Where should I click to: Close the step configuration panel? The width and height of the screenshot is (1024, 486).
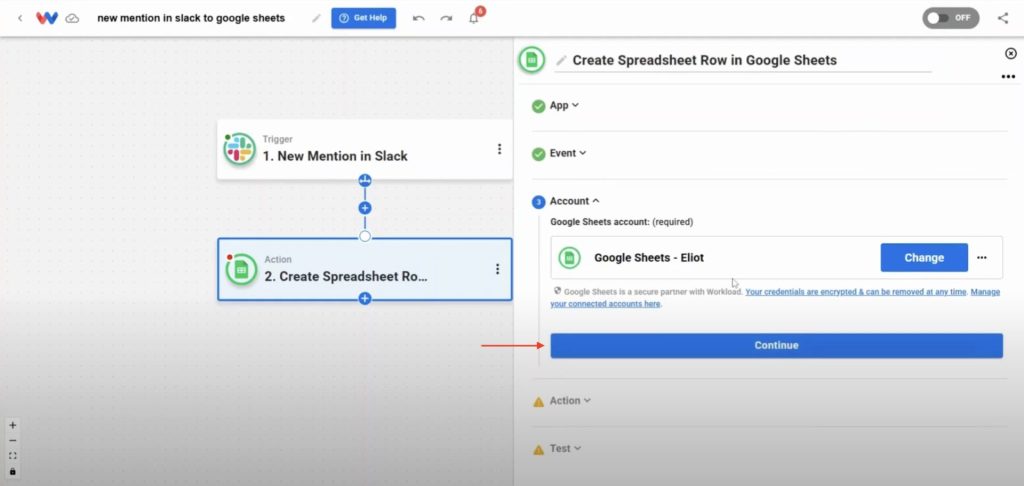click(x=1010, y=54)
